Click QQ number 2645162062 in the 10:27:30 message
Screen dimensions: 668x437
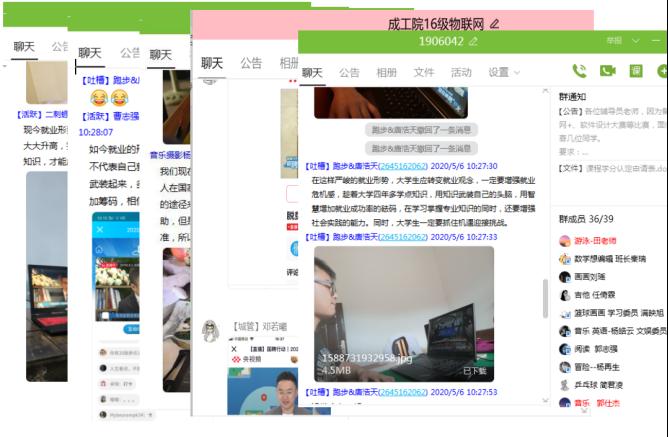point(402,166)
